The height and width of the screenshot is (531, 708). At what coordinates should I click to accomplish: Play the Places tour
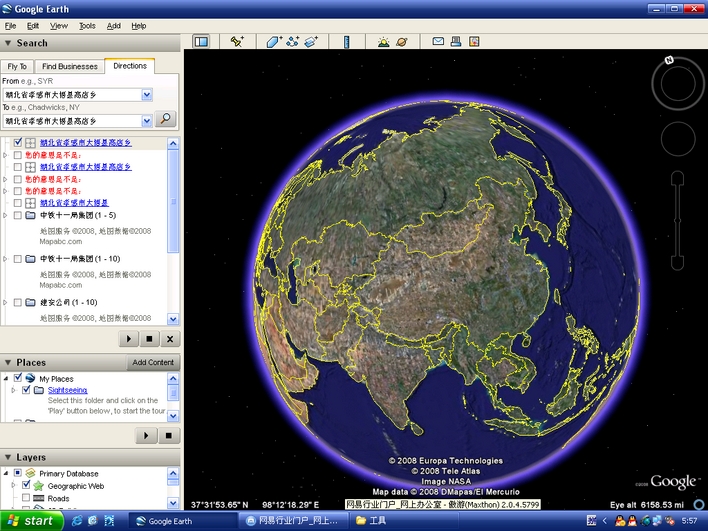(146, 436)
